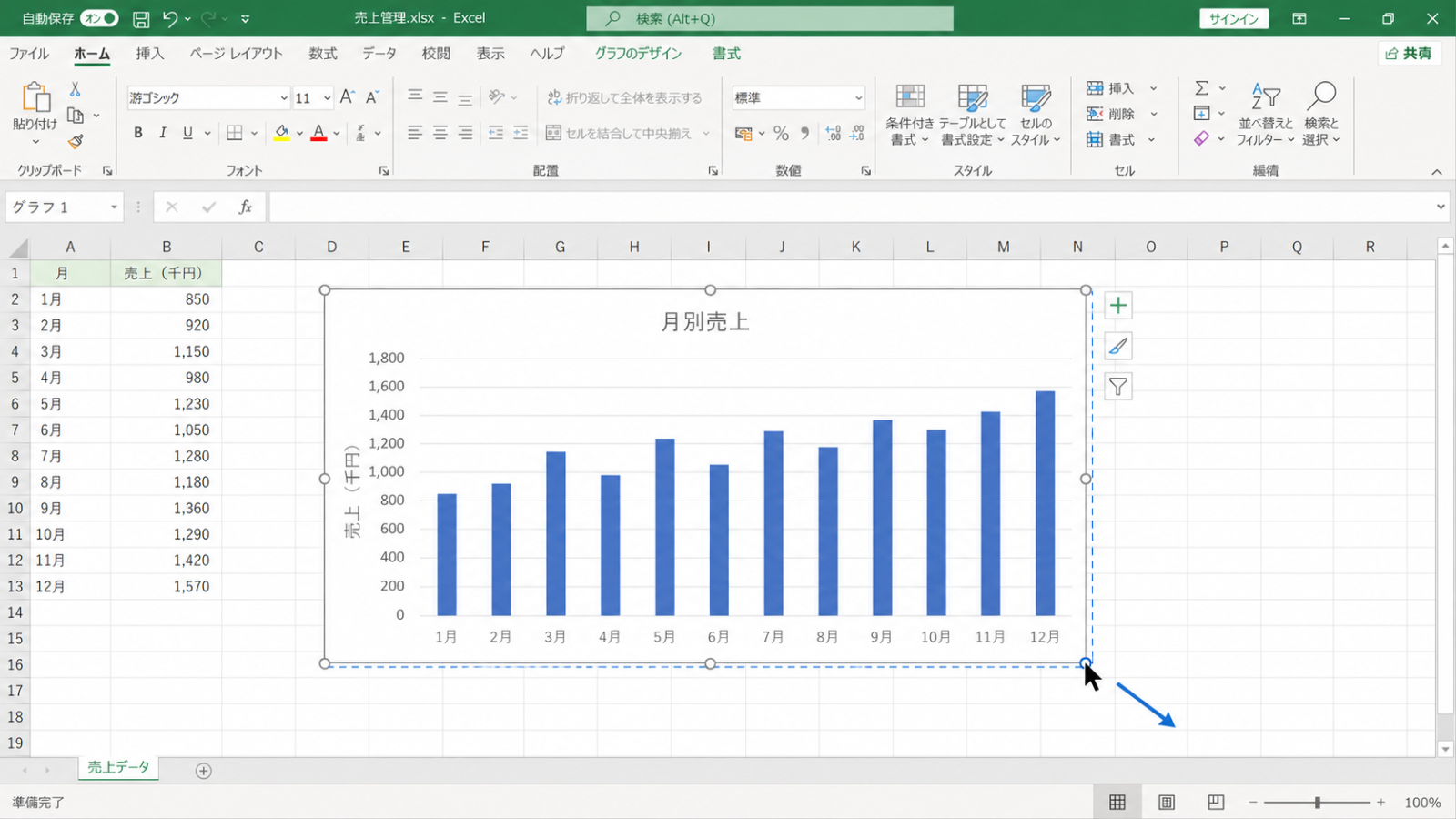Screen dimensions: 1456x819
Task: Toggle bold formatting
Action: 138,133
